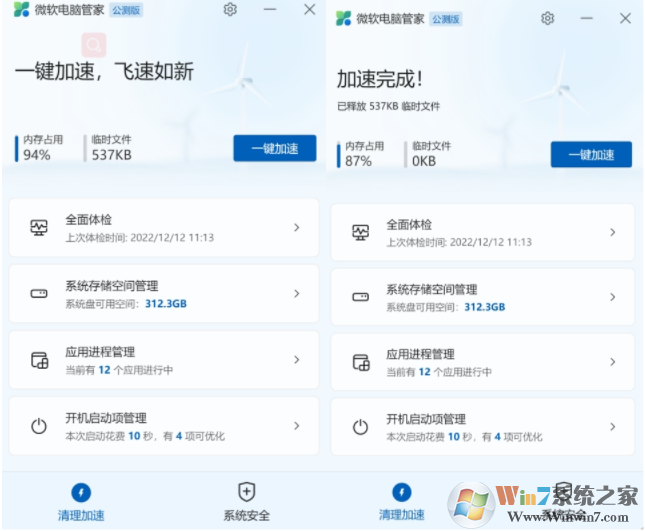The image size is (645, 531).
Task: Expand 开机启动项管理 chevron in right window
Action: click(x=613, y=427)
